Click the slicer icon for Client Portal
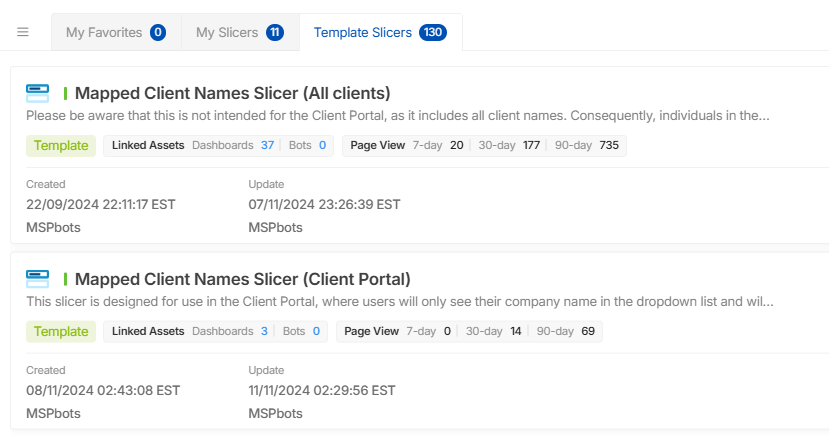Image resolution: width=829 pixels, height=446 pixels. pyautogui.click(x=38, y=279)
